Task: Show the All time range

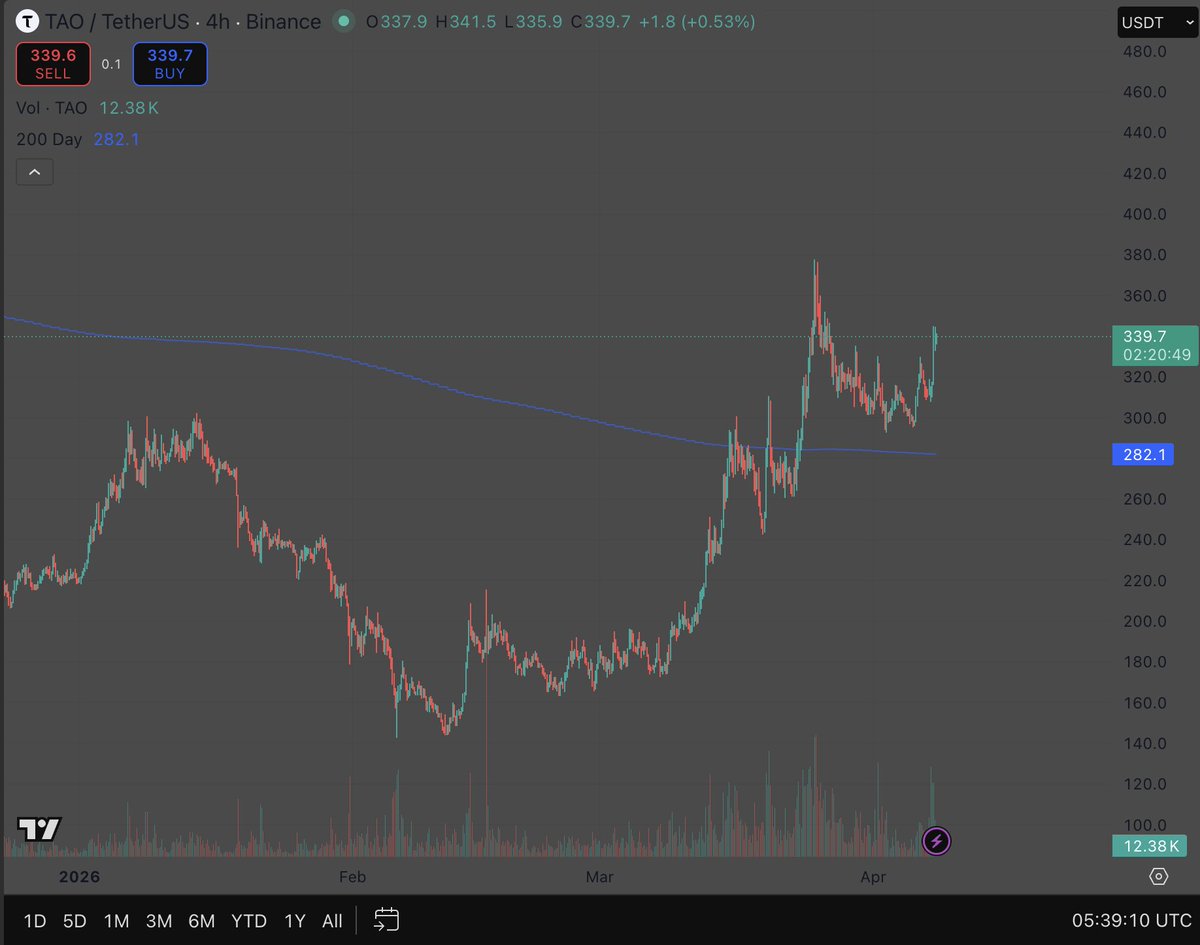Action: [x=332, y=921]
